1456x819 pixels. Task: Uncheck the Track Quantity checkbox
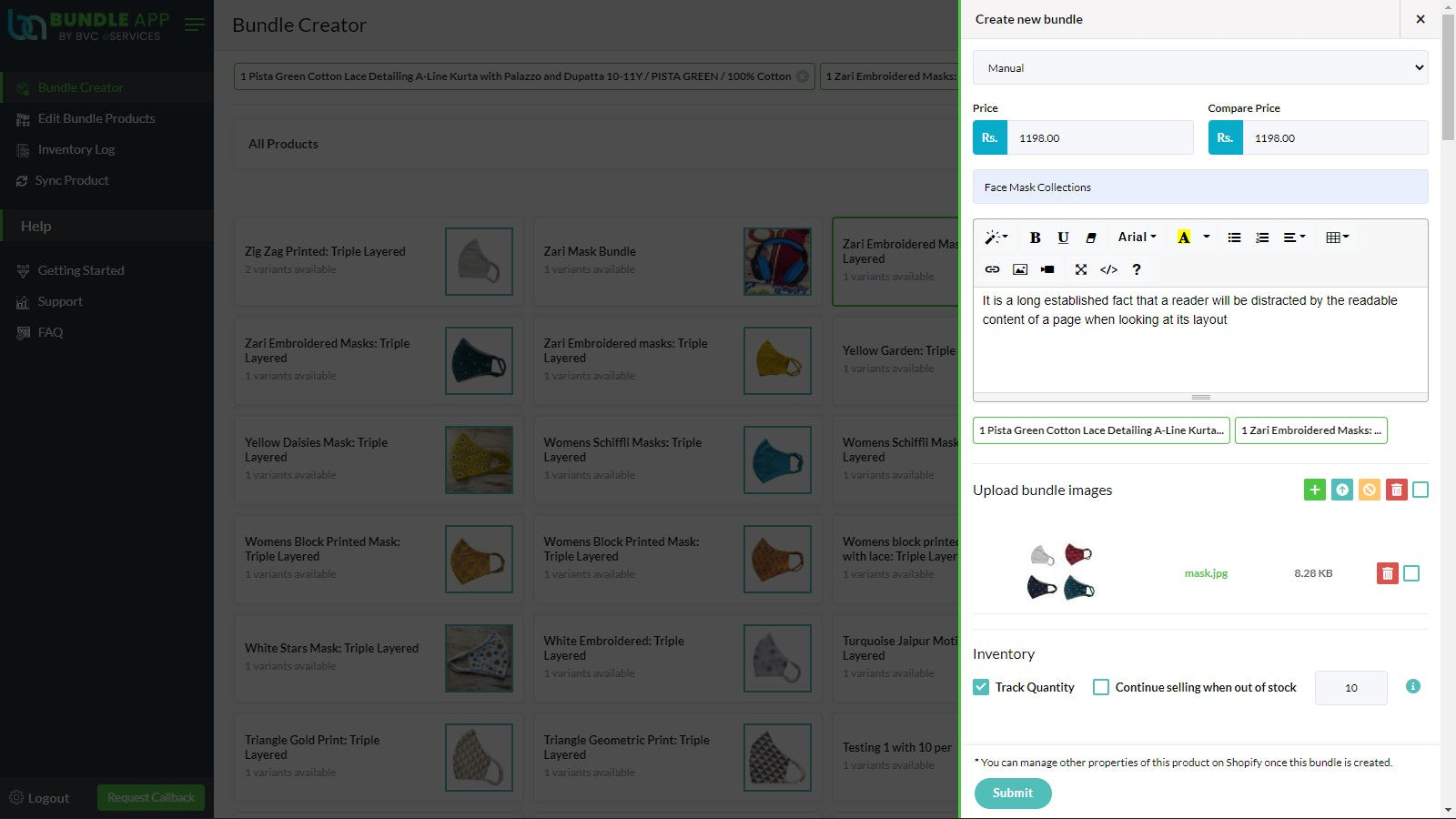[981, 687]
